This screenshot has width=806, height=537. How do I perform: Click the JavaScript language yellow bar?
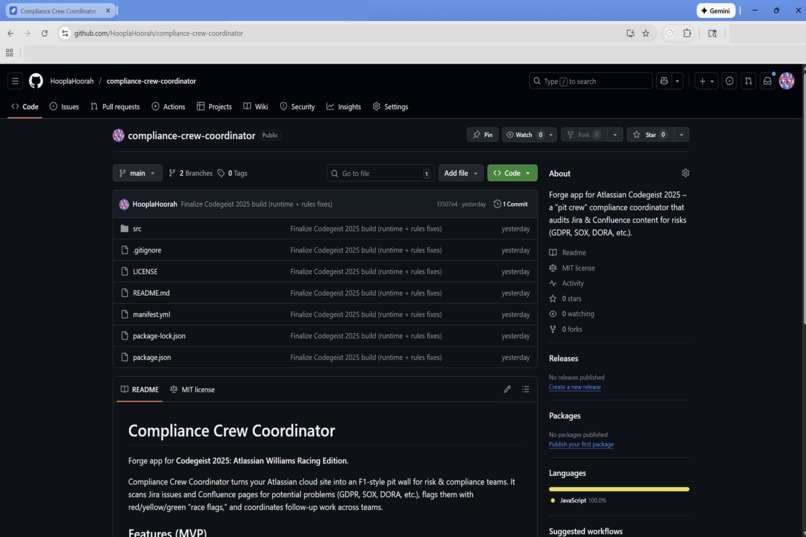tap(619, 489)
